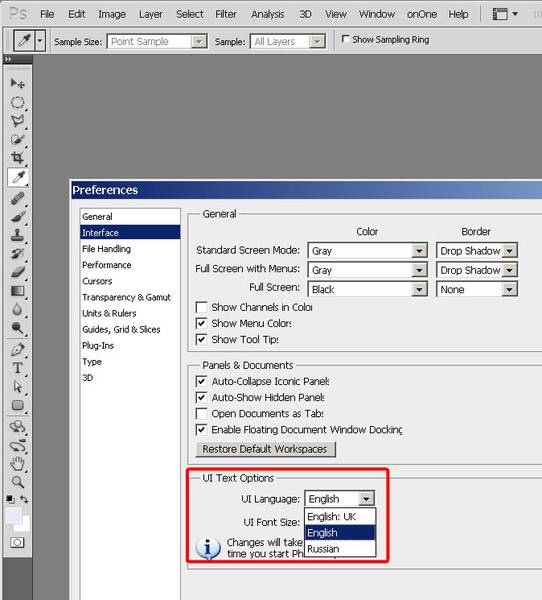Uncheck Show Menu Colors

201,323
